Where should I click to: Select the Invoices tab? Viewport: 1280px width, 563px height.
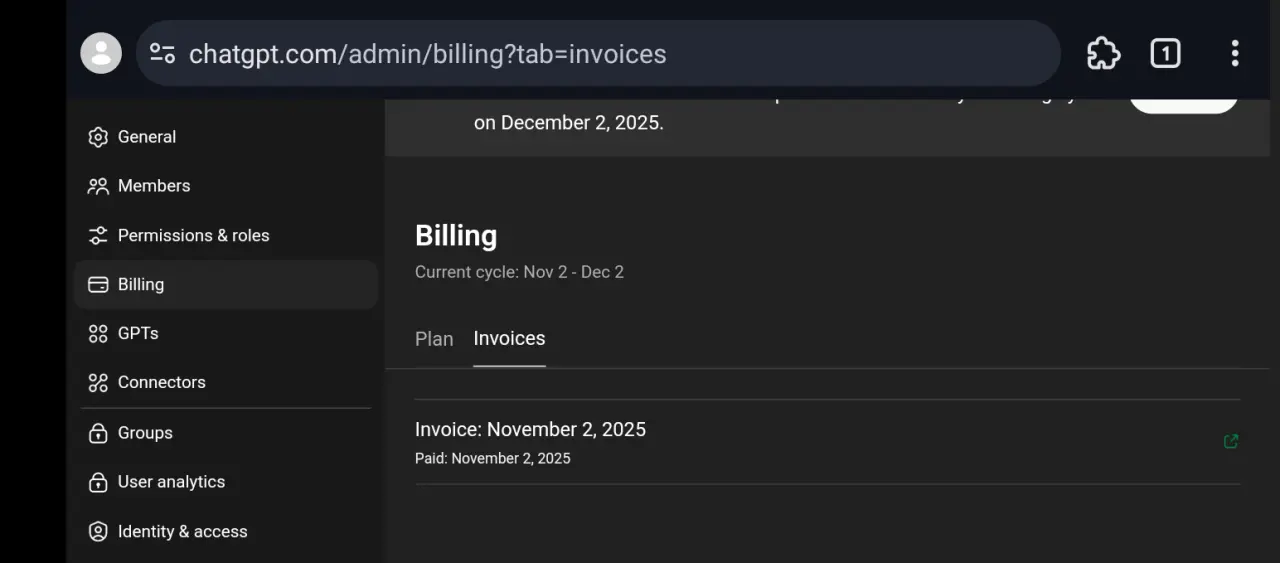[x=509, y=339]
